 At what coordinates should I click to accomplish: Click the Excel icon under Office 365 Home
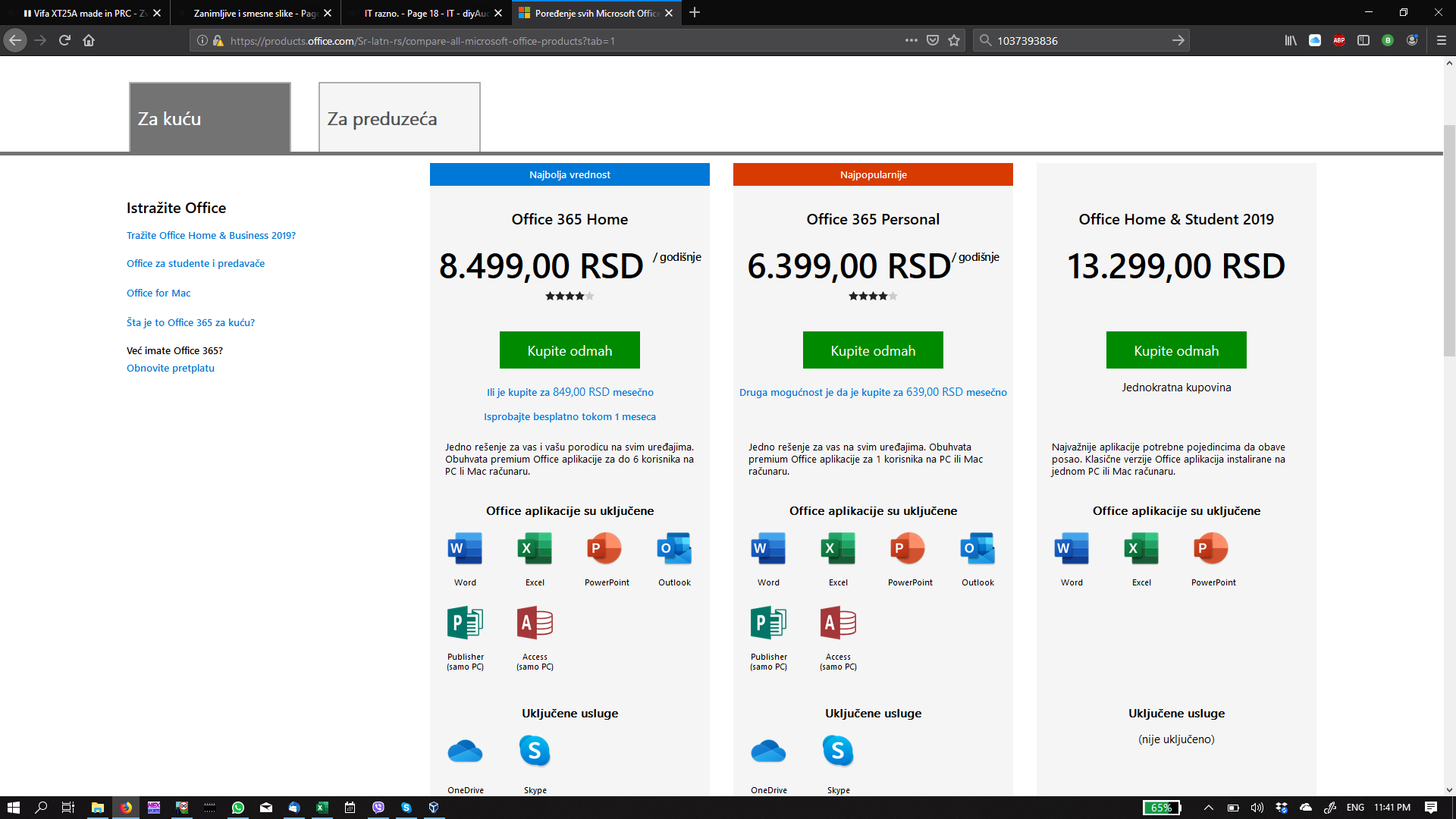[x=535, y=548]
